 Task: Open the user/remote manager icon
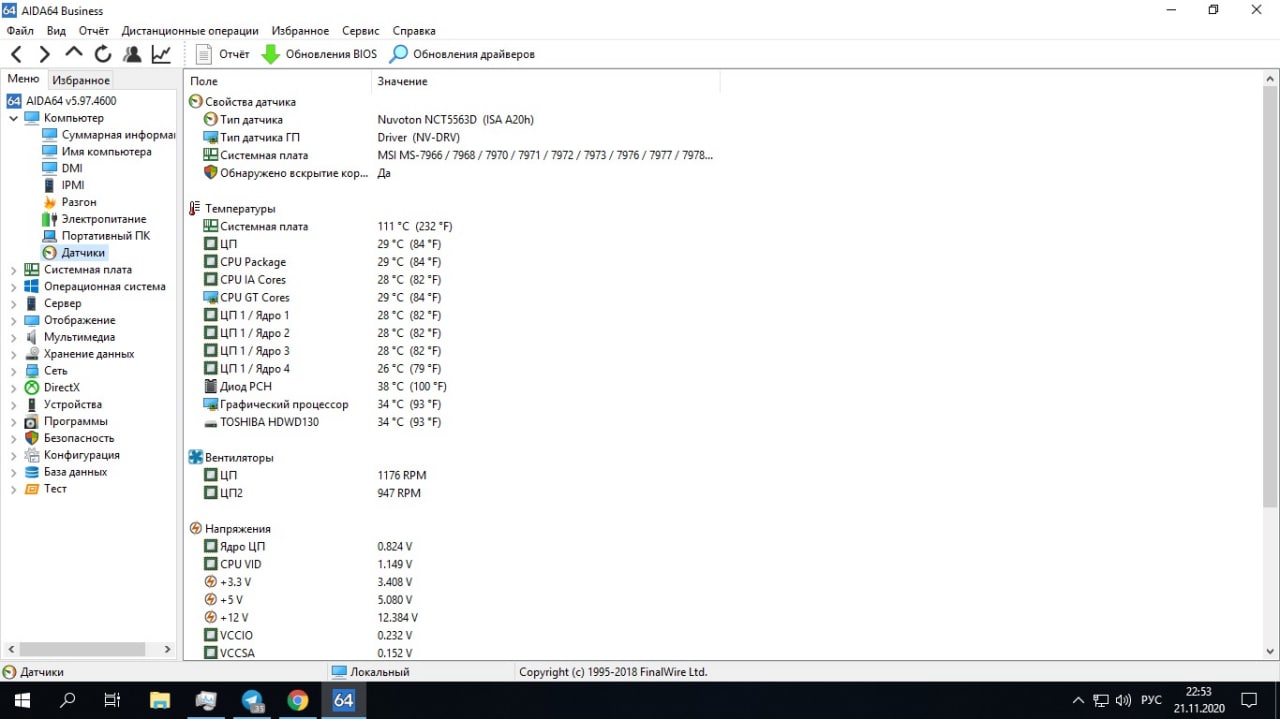132,54
